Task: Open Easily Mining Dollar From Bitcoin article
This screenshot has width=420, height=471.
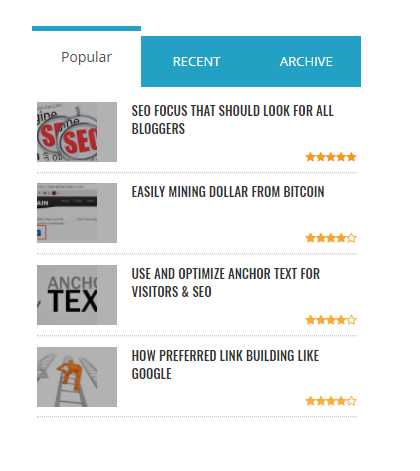Action: coord(228,192)
